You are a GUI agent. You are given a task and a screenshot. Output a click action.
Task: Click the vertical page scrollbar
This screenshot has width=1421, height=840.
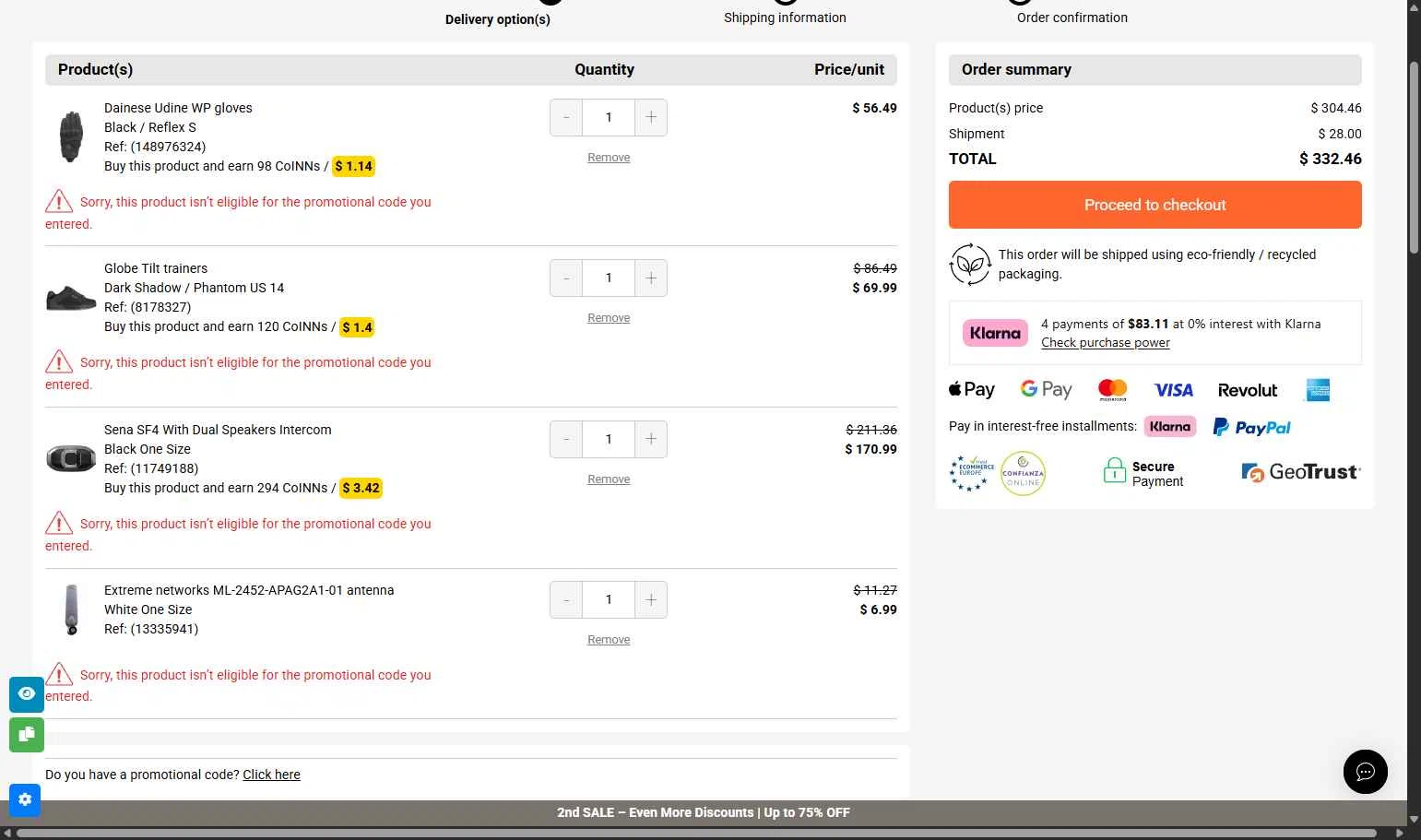point(1414,157)
